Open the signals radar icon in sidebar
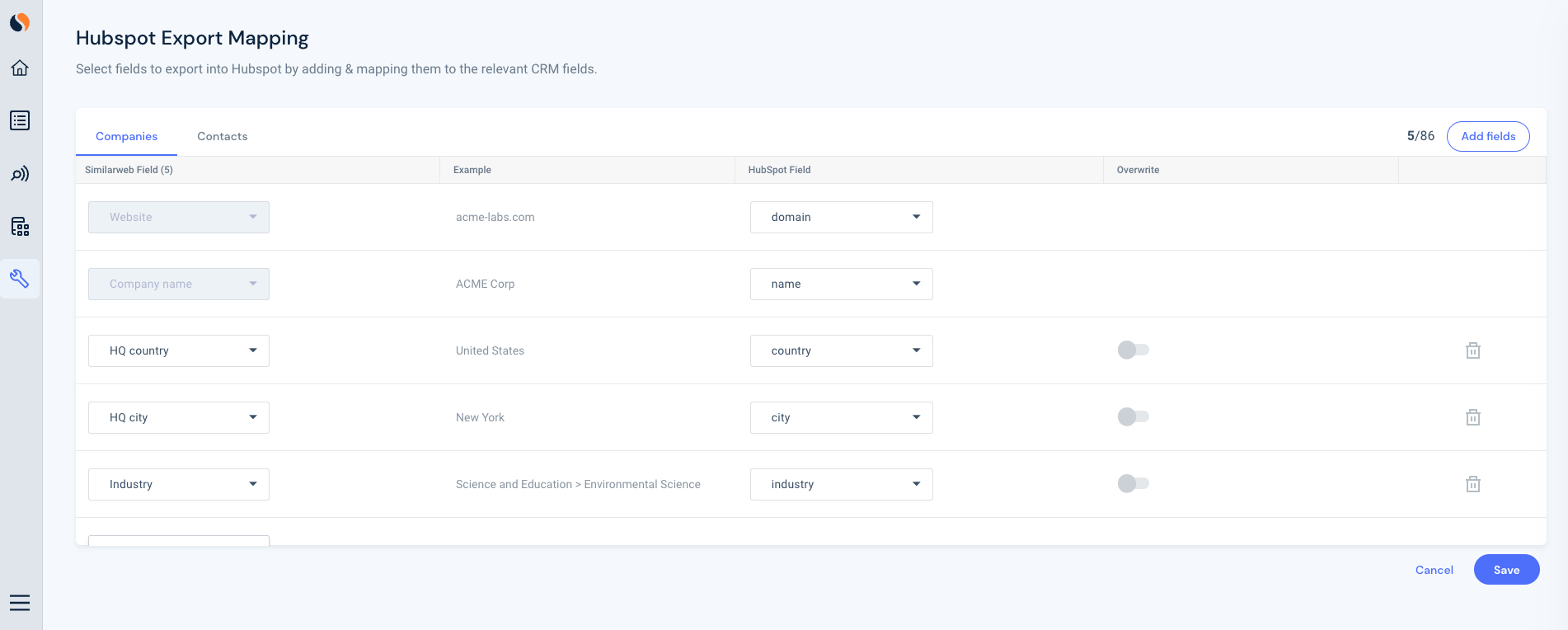 [x=20, y=174]
